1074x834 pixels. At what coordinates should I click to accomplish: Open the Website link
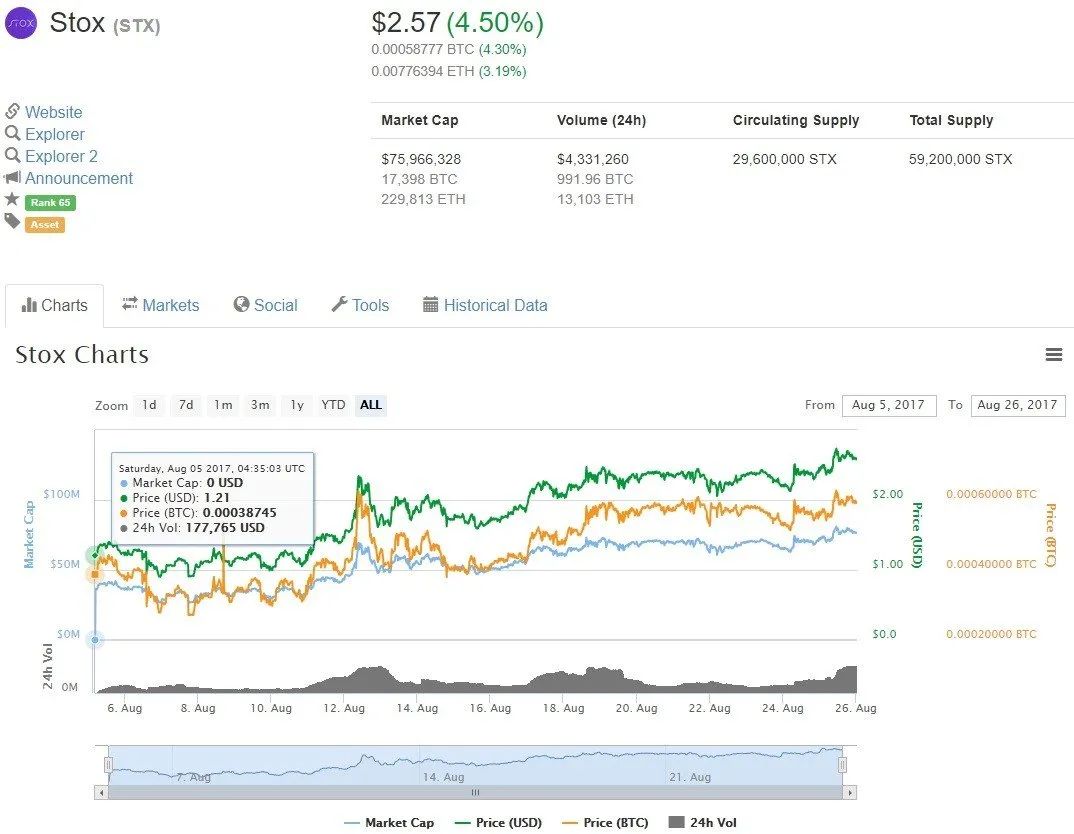click(x=53, y=112)
